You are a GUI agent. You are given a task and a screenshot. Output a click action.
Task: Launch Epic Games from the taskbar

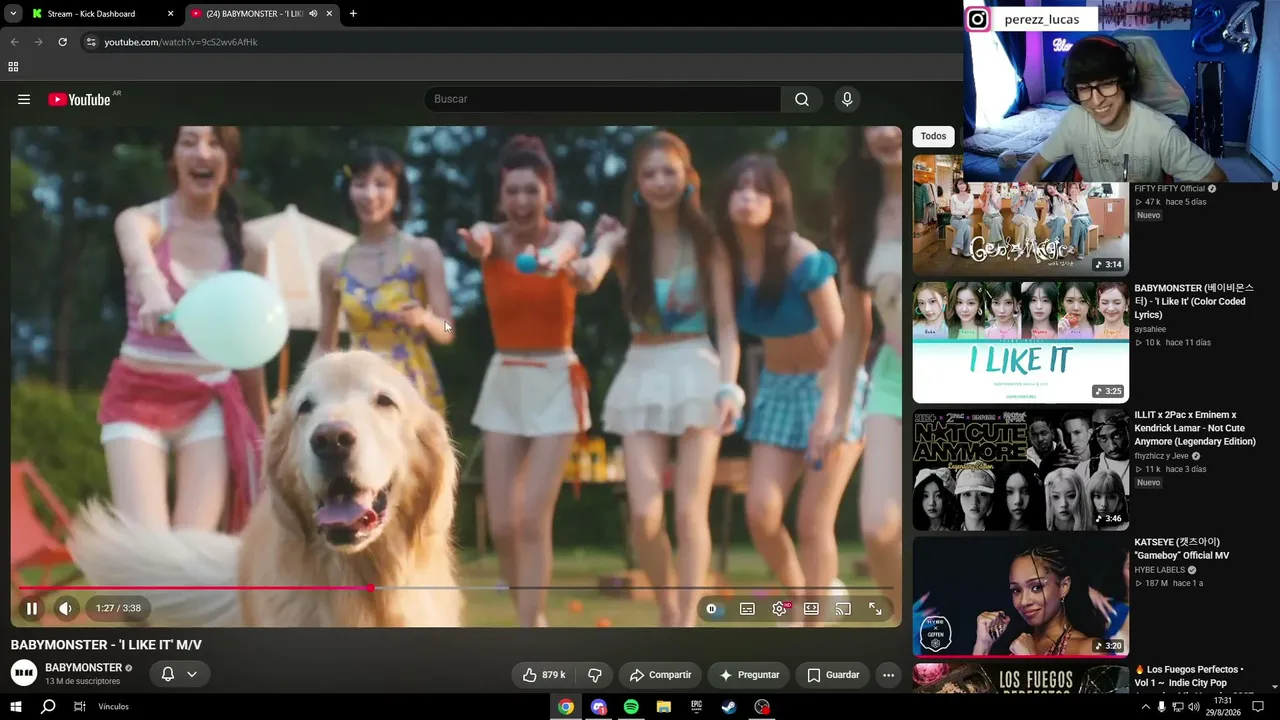(696, 707)
